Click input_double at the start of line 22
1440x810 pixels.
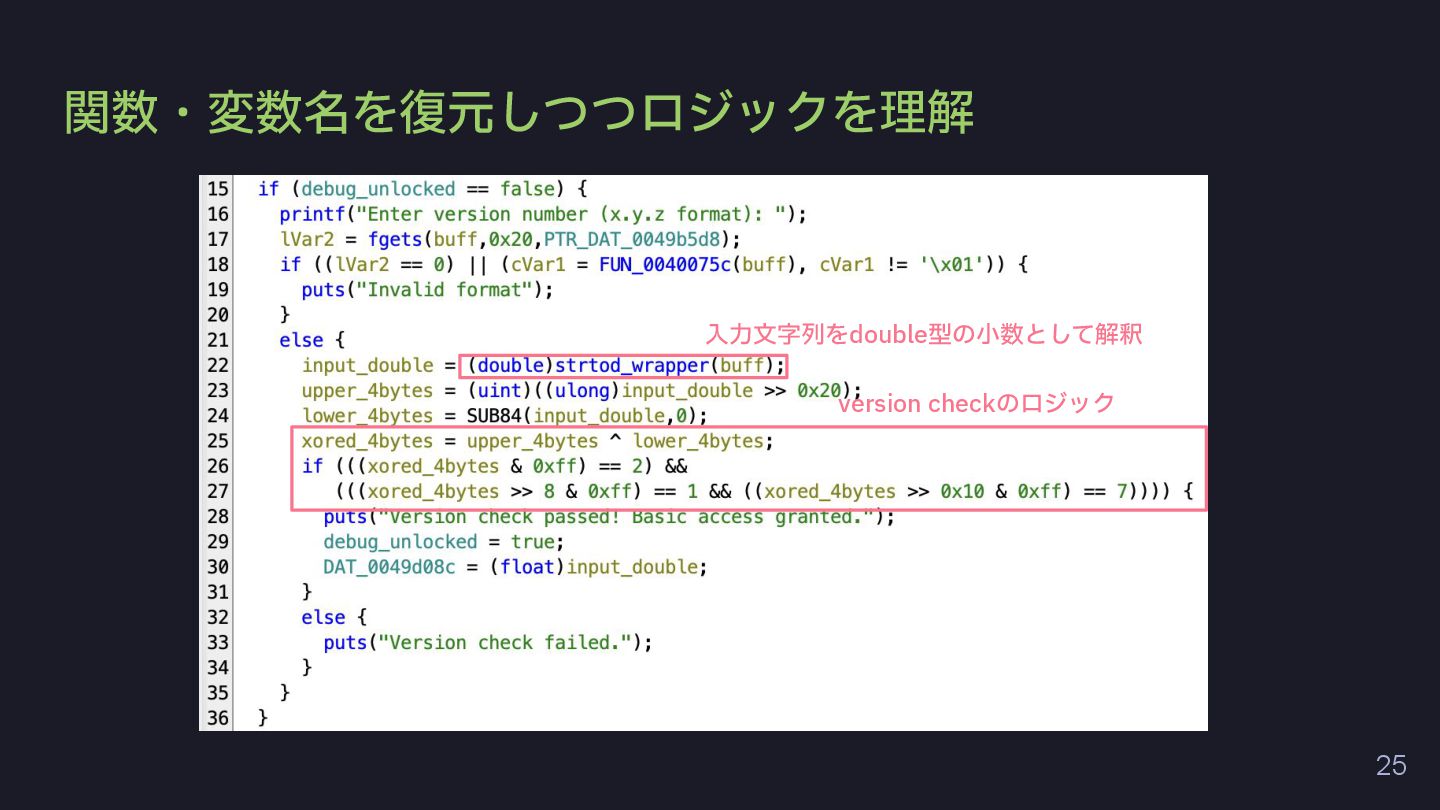point(367,365)
